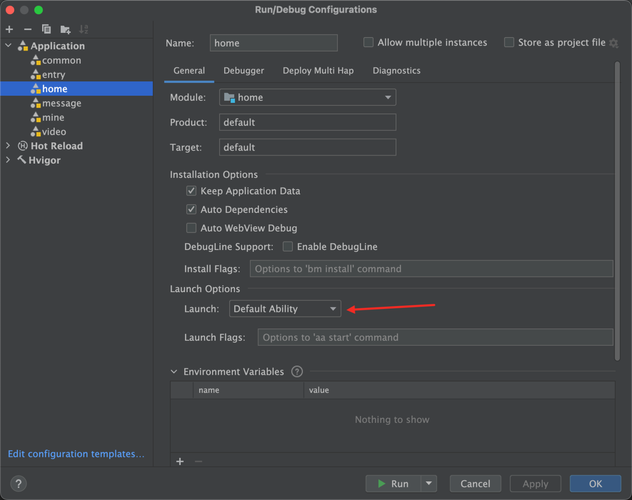Add an environment variable with the plus icon

tap(180, 461)
